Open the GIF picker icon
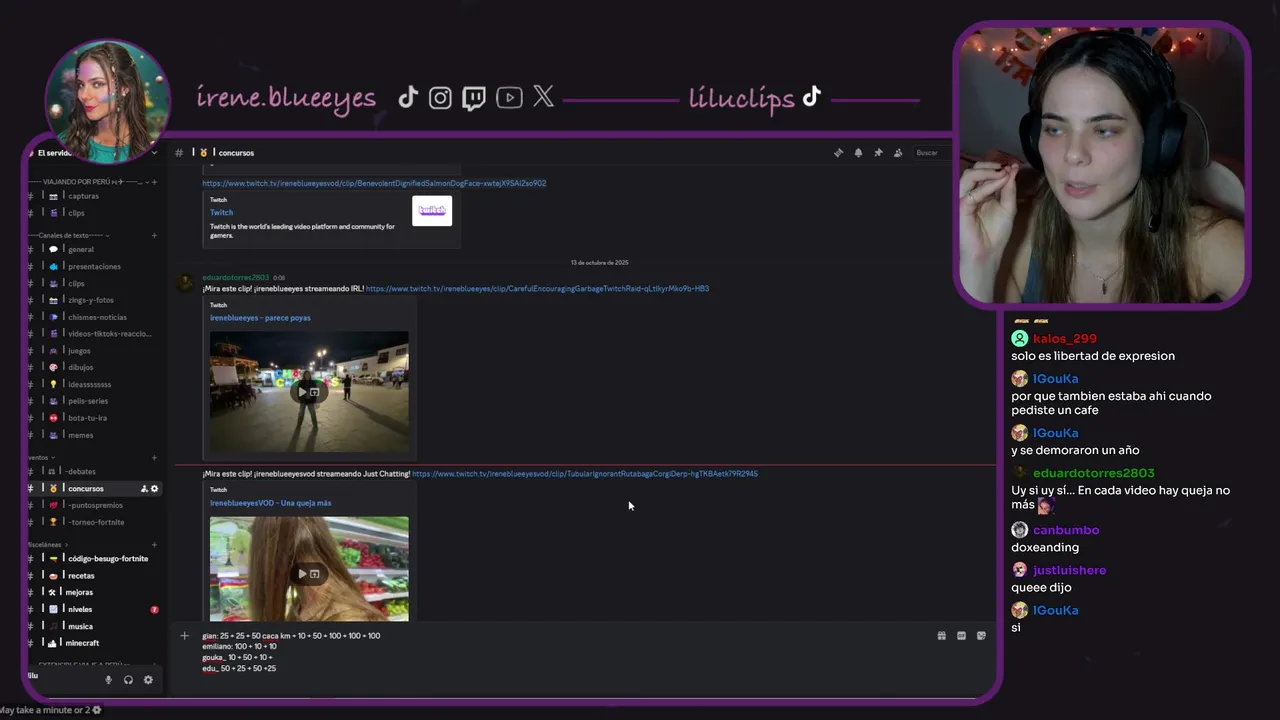Viewport: 1280px width, 720px height. pyautogui.click(x=961, y=636)
